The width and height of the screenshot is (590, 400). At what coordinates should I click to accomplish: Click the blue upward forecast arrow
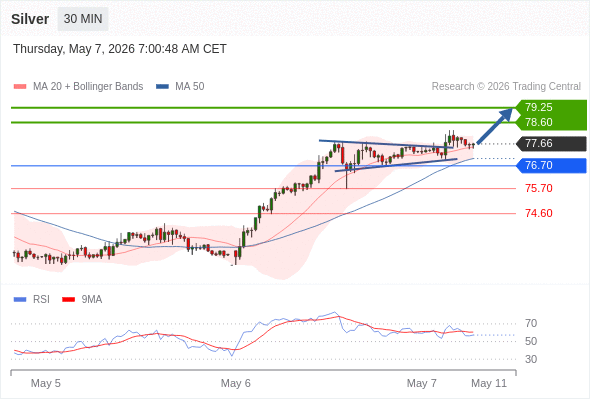click(x=495, y=126)
